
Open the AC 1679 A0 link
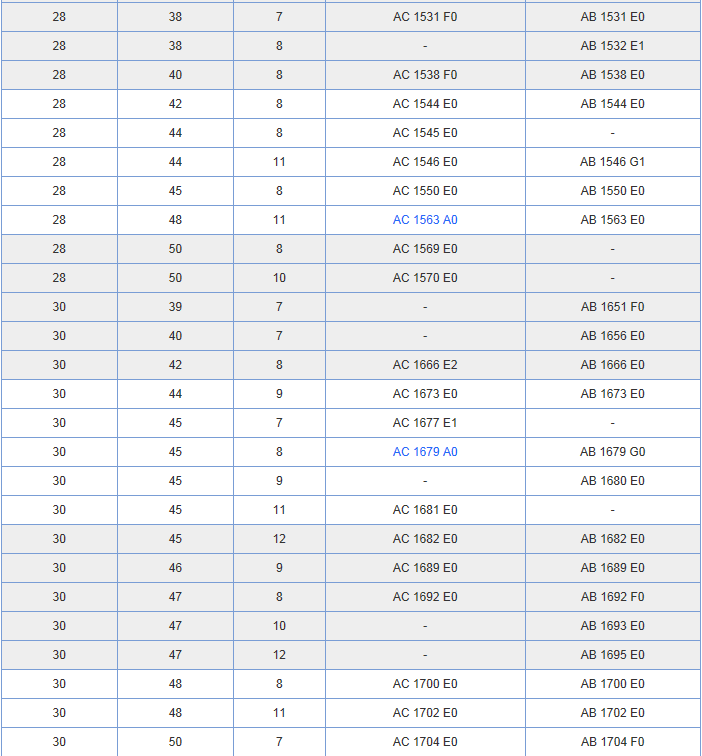click(425, 452)
